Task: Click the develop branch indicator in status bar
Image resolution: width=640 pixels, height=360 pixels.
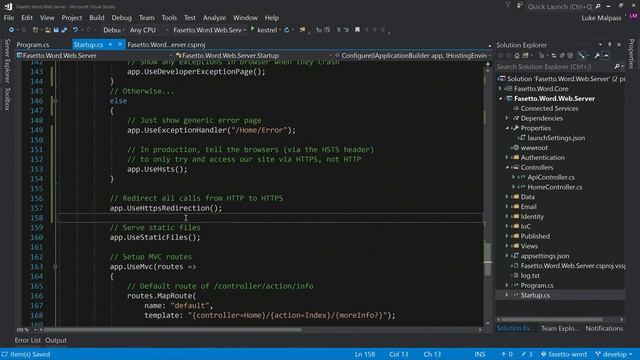Action: [x=613, y=354]
